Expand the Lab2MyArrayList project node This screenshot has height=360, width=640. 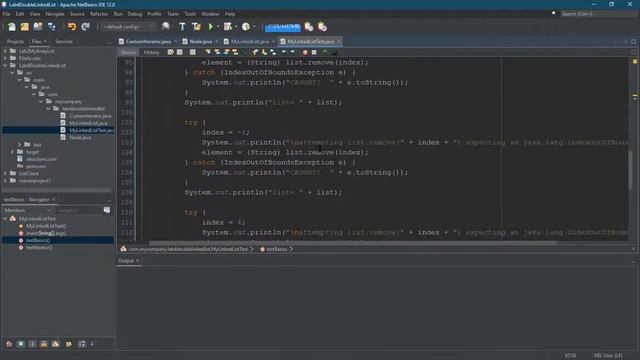point(5,51)
